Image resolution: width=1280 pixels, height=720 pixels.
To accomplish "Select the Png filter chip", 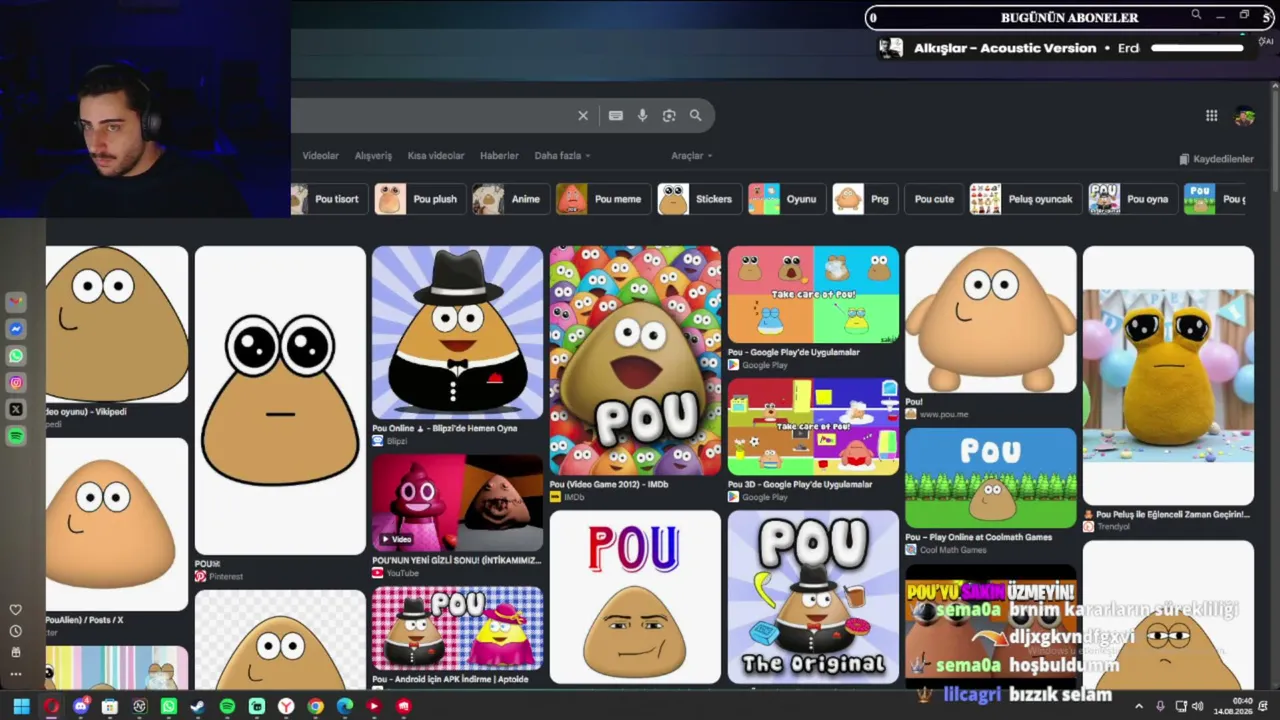I will click(865, 199).
